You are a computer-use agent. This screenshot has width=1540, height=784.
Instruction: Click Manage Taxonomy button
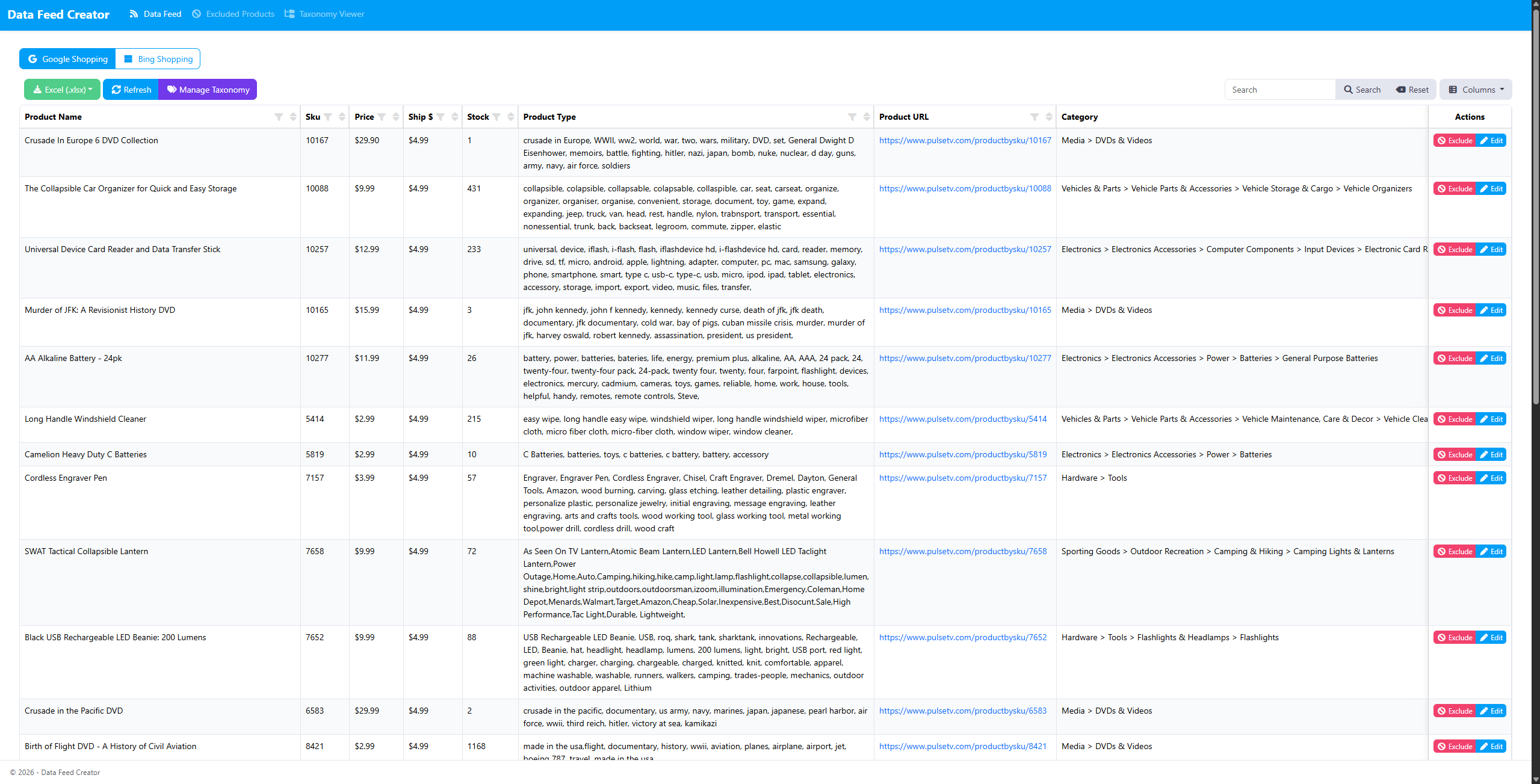208,90
